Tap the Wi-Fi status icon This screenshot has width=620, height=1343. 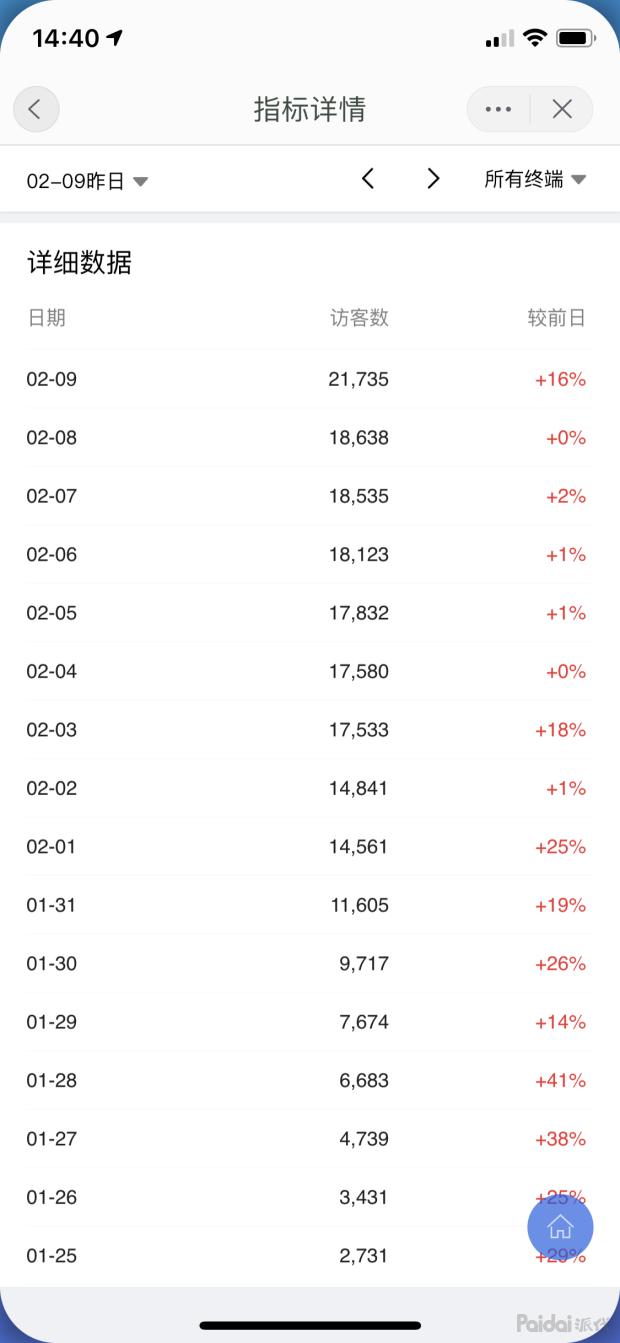pyautogui.click(x=535, y=39)
